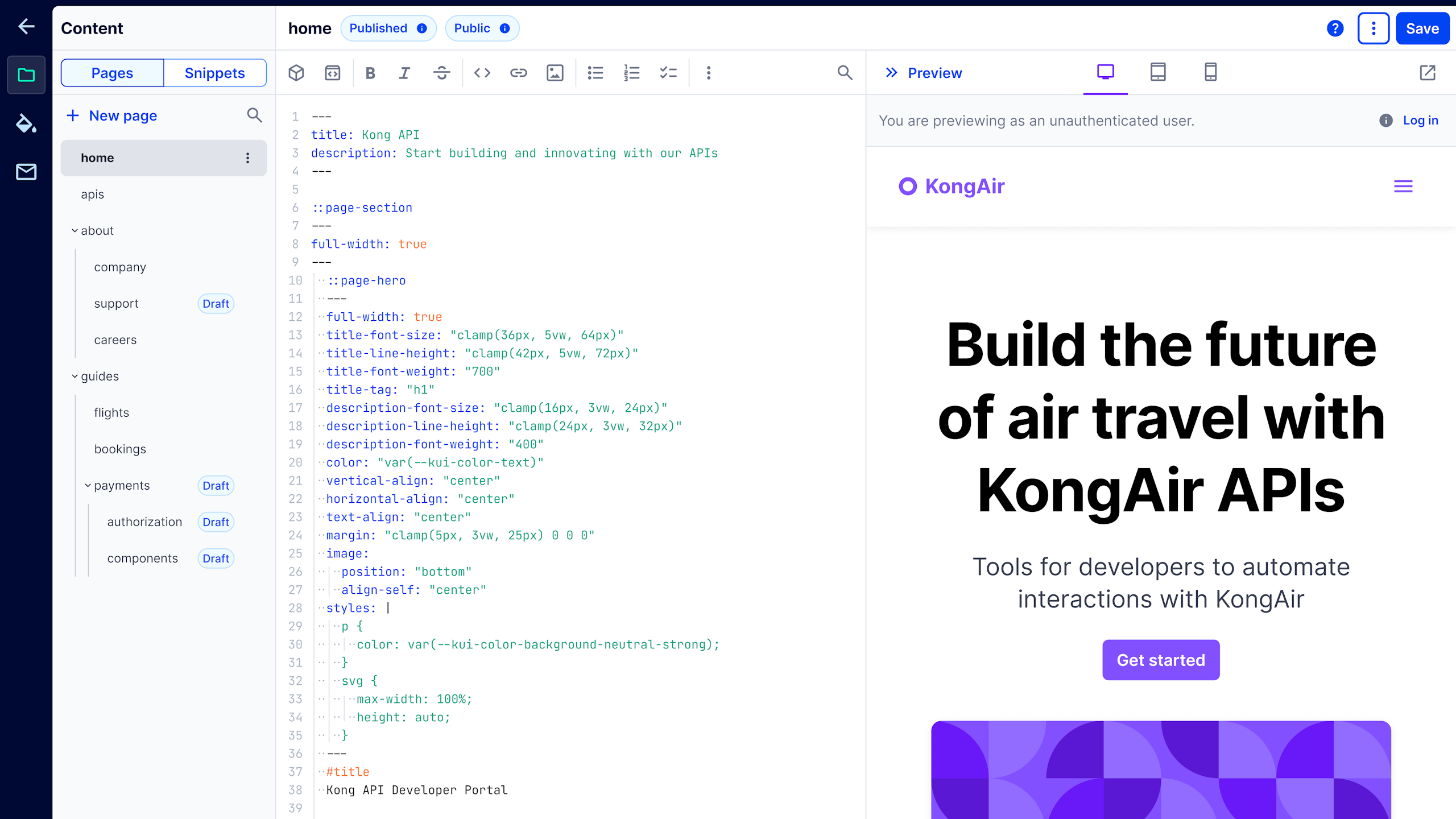
Task: Select the home page row
Action: [x=164, y=158]
